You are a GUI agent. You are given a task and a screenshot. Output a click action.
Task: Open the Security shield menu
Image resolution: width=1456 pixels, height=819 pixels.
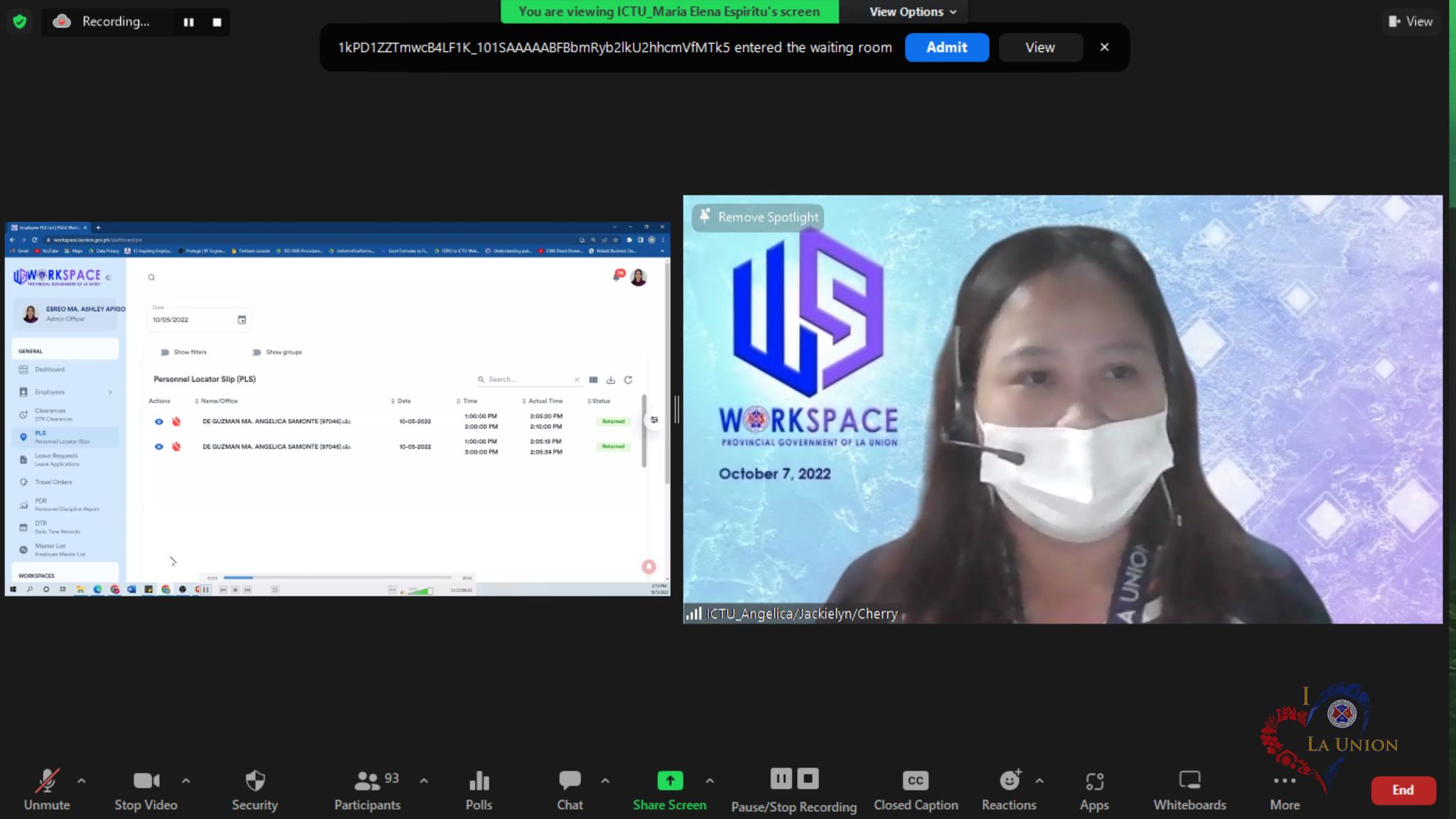pyautogui.click(x=255, y=789)
